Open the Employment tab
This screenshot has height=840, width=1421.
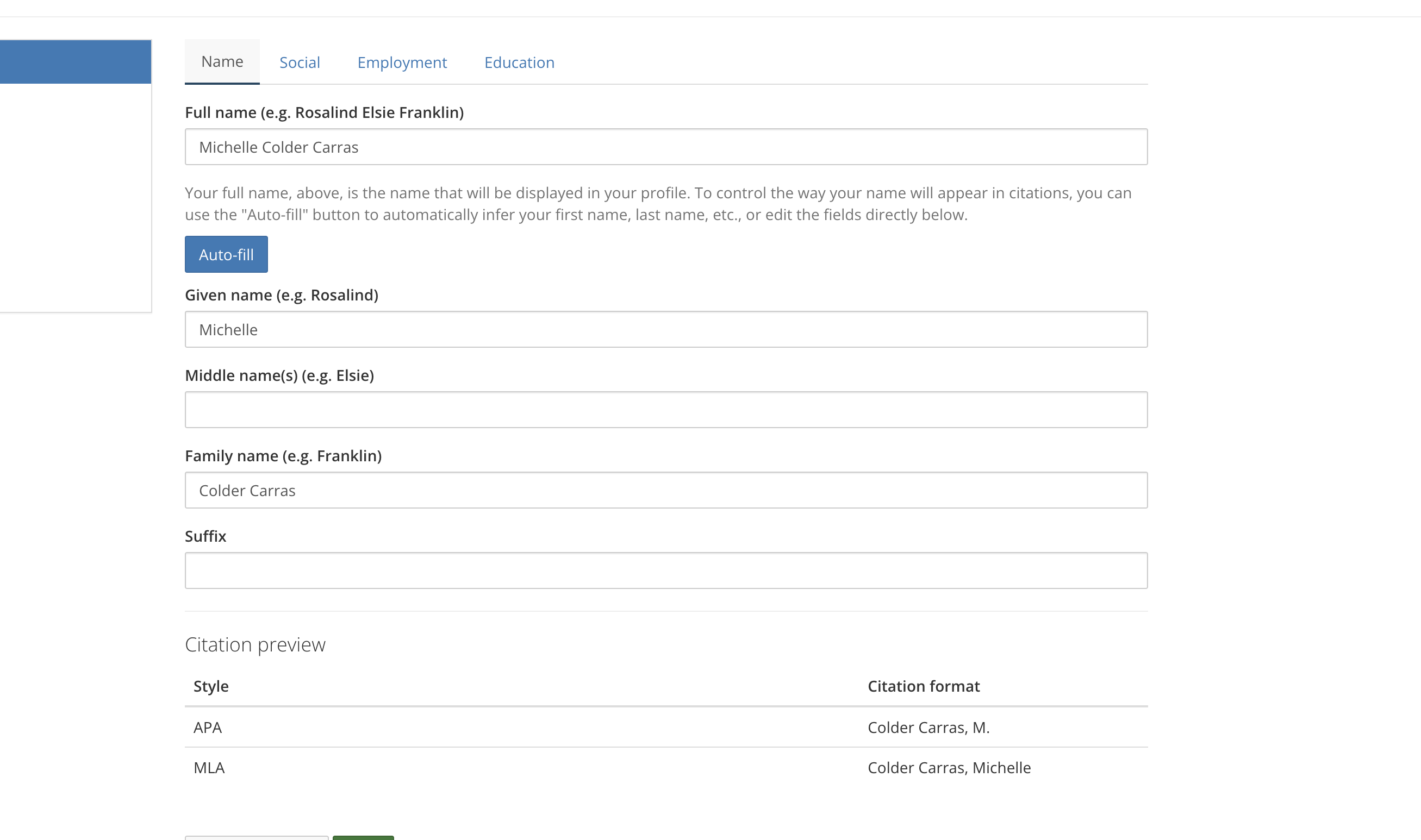[x=402, y=62]
